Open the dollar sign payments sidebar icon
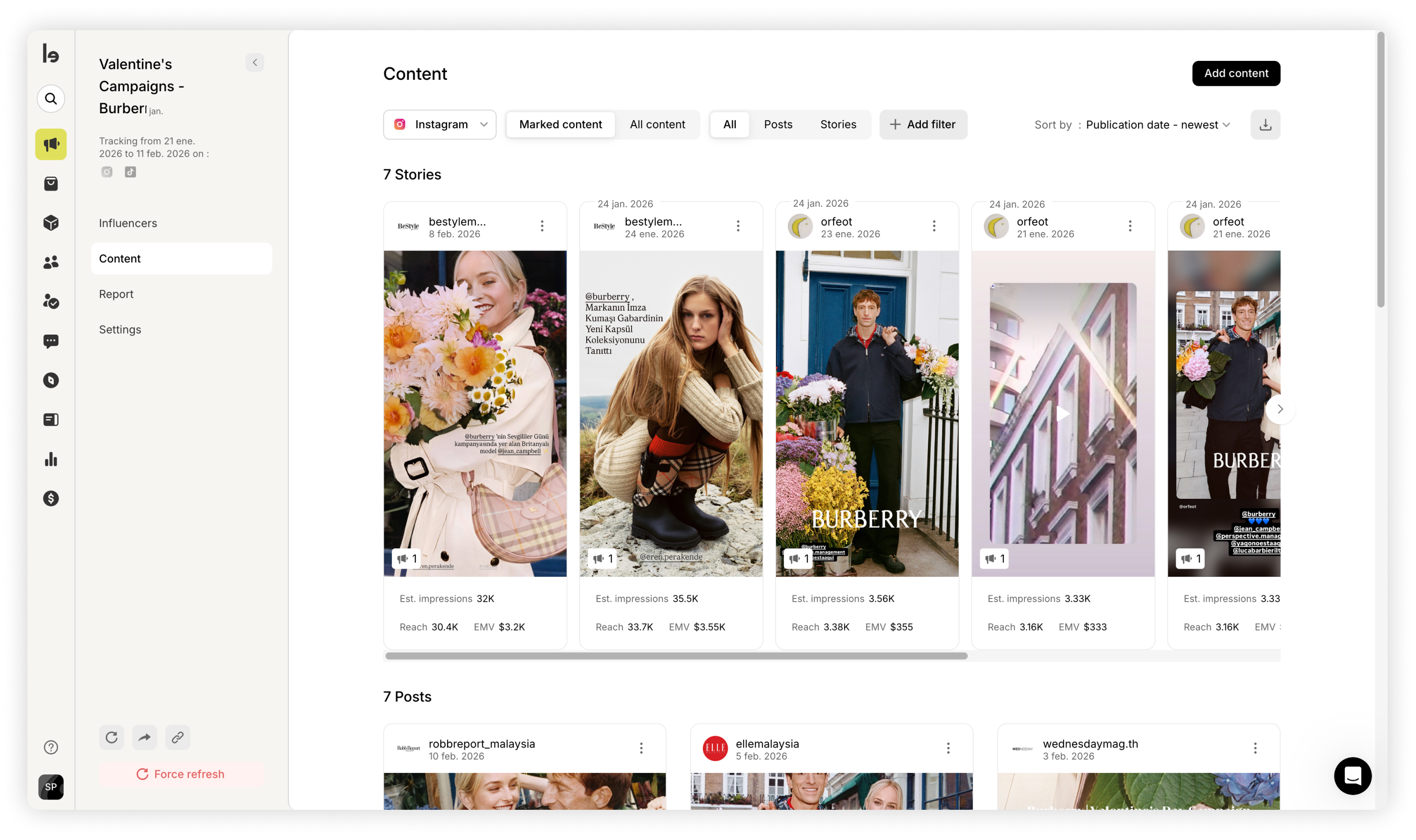The image size is (1416, 840). [x=51, y=499]
